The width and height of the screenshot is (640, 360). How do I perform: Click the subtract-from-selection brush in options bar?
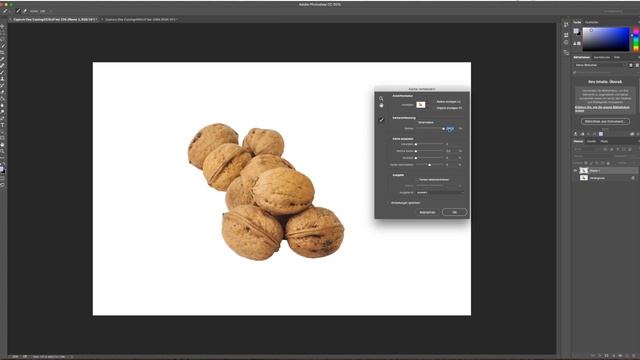[24, 11]
